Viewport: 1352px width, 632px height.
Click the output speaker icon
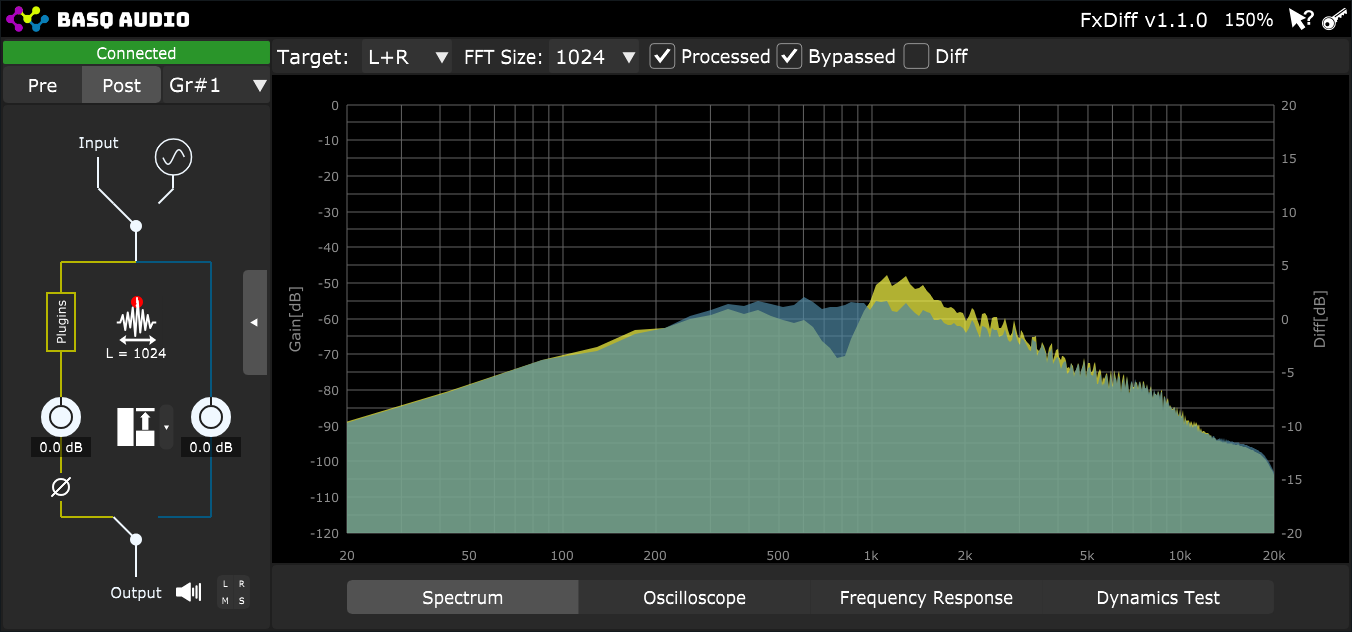coord(188,592)
